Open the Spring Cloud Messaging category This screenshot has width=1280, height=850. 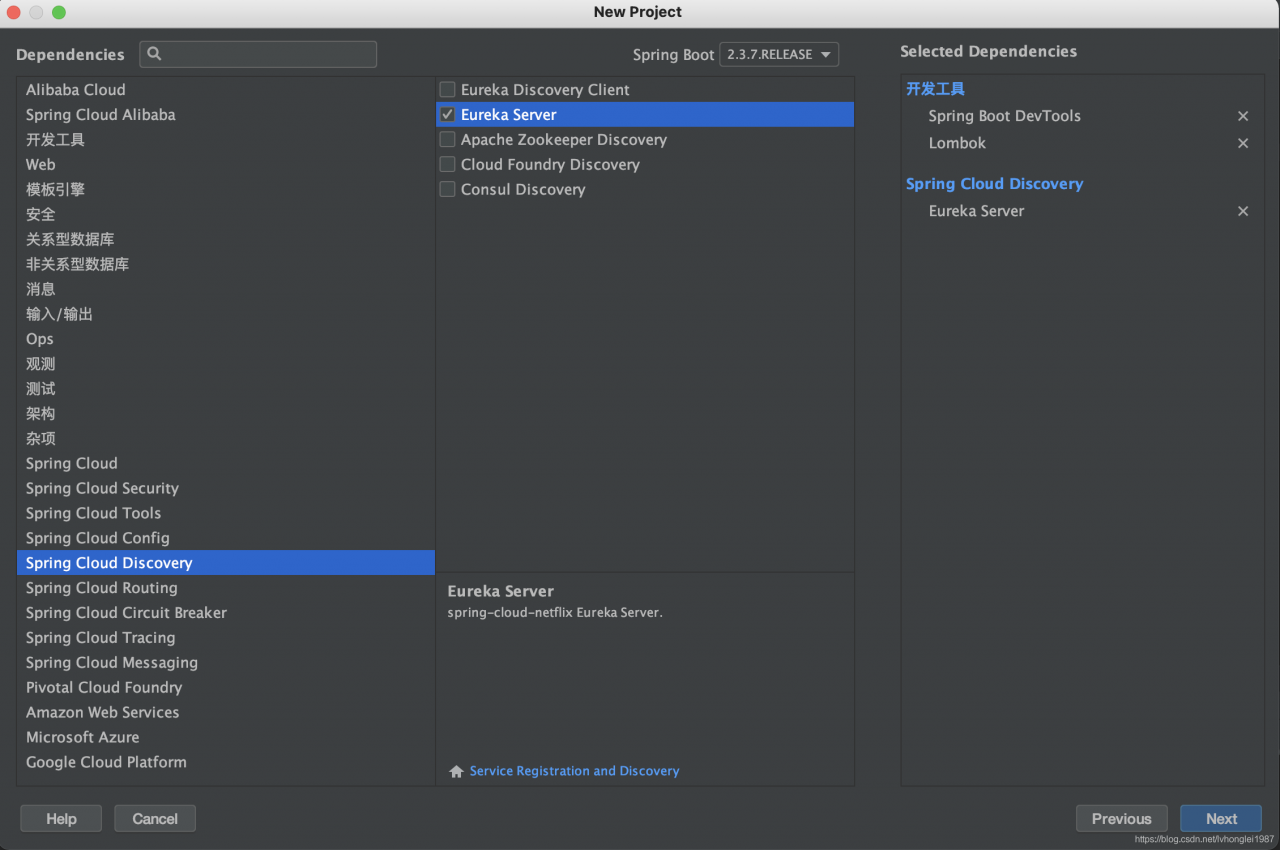[x=226, y=663]
